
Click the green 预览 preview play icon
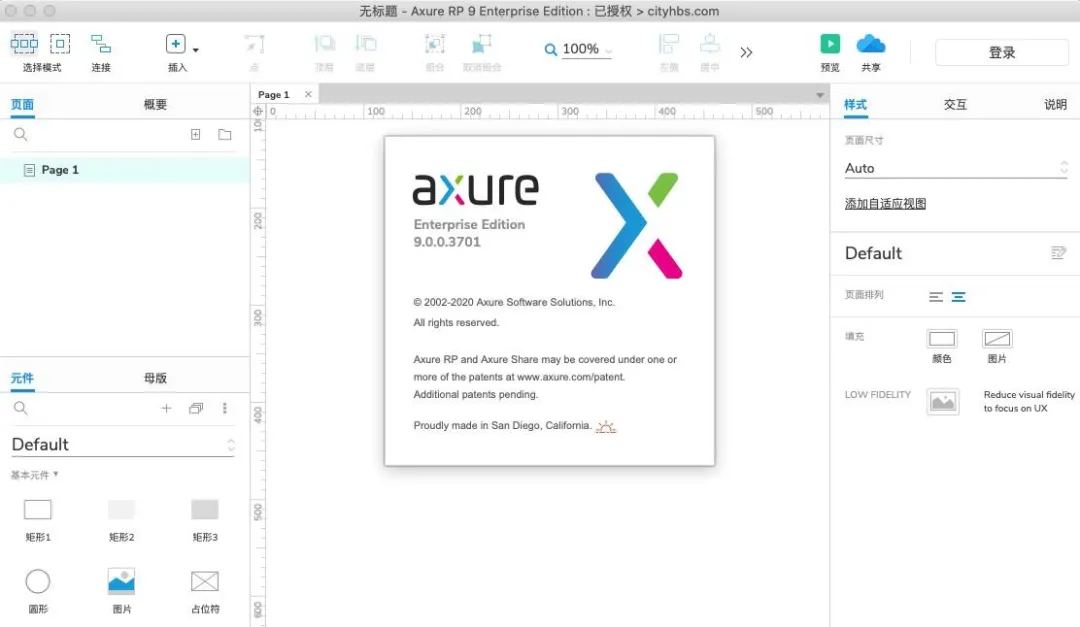coord(830,43)
